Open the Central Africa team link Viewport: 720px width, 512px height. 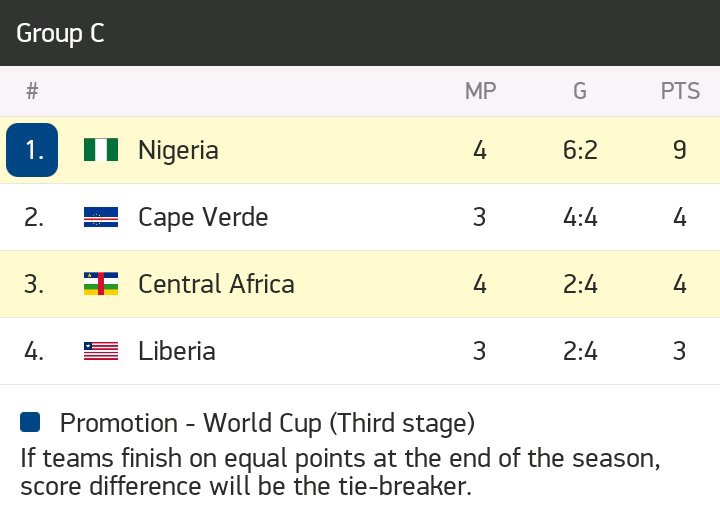tap(216, 284)
